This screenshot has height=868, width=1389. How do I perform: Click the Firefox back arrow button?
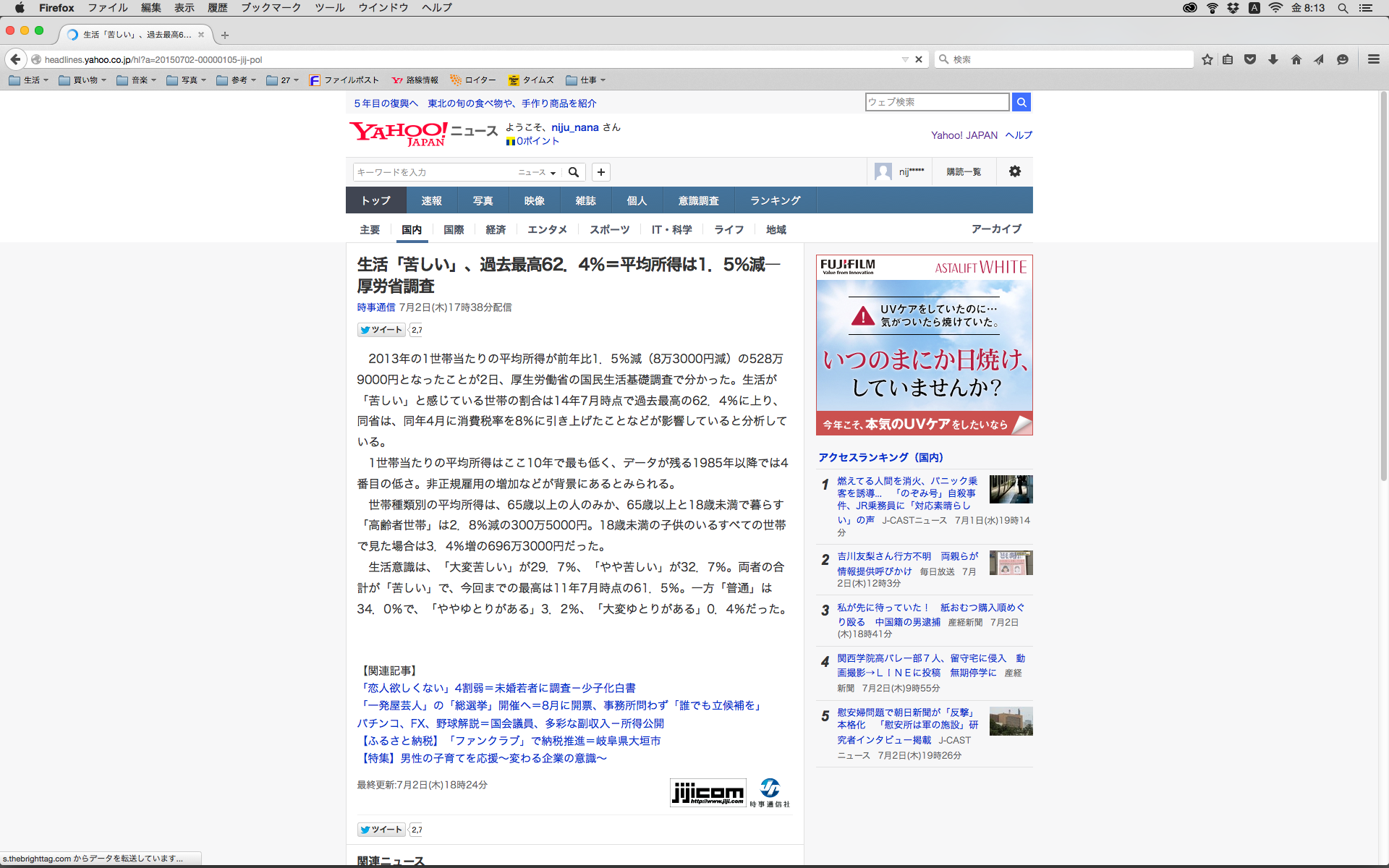click(x=15, y=59)
